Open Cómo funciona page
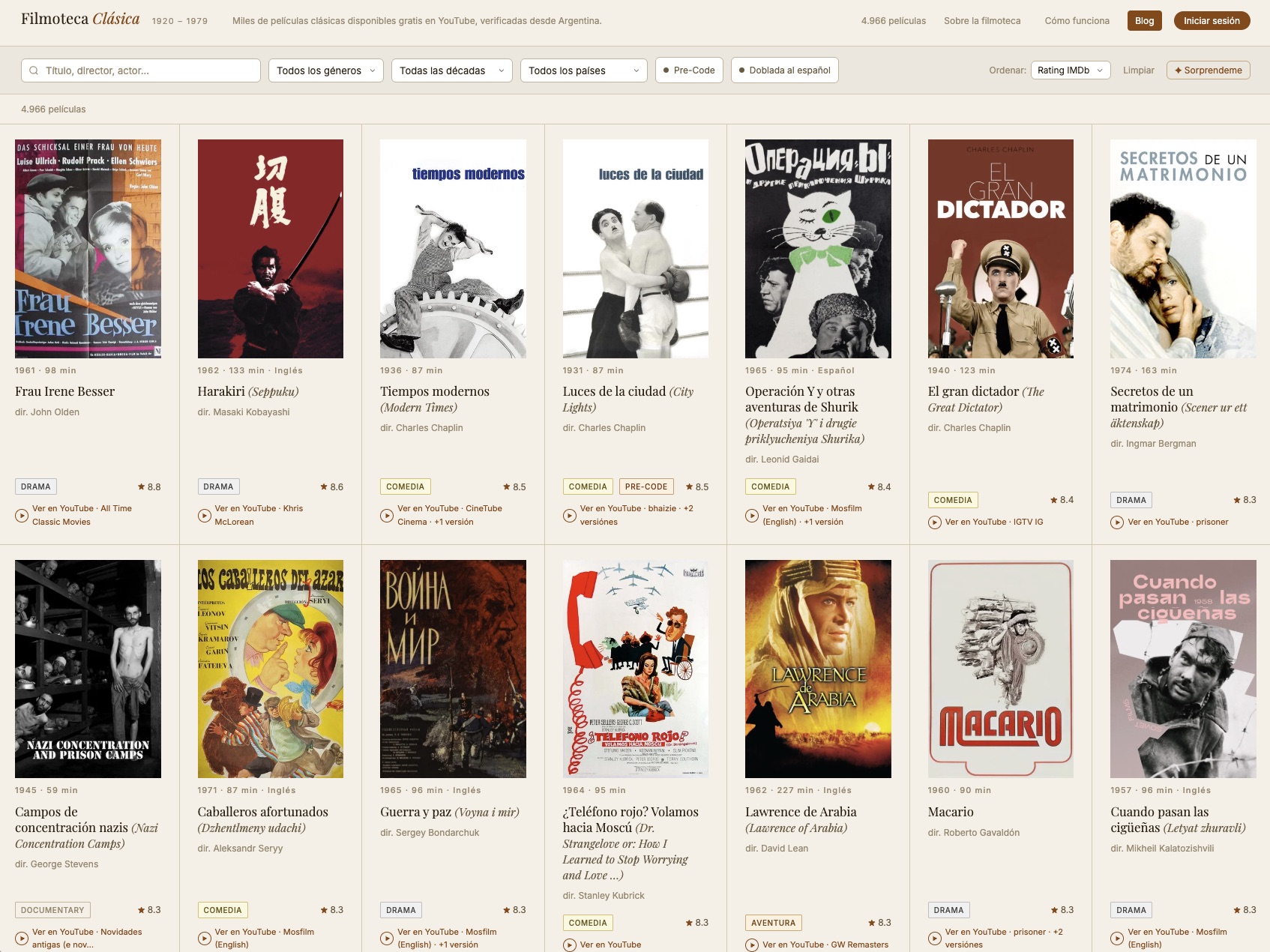This screenshot has width=1270, height=952. (x=1077, y=21)
